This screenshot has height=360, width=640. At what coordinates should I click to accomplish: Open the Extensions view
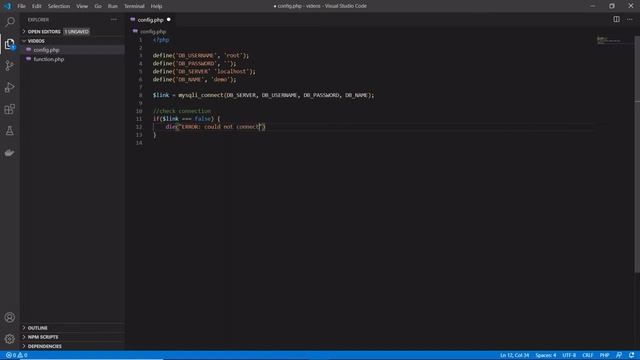pyautogui.click(x=9, y=109)
